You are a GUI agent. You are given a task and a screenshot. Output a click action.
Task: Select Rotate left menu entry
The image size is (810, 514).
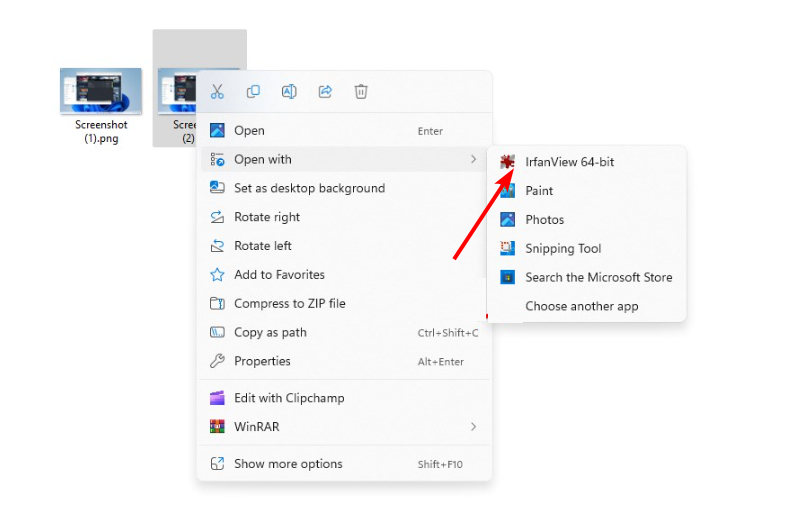pos(344,245)
